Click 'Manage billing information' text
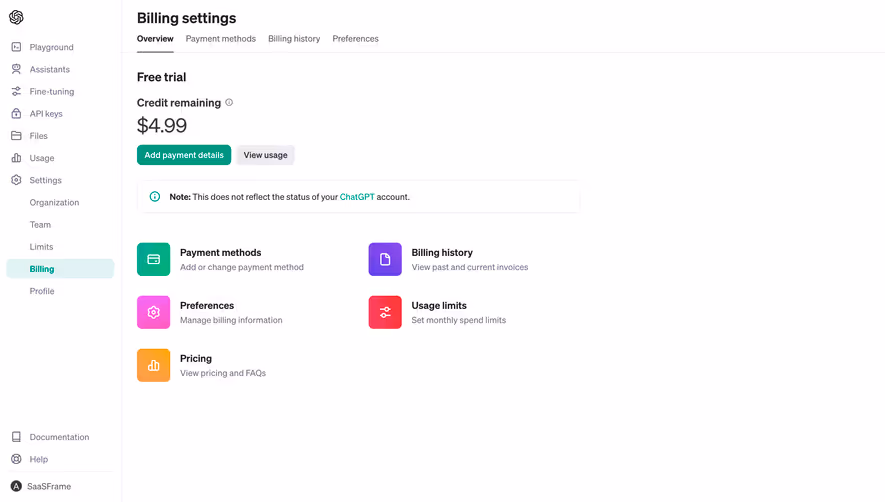The width and height of the screenshot is (885, 502). (231, 320)
